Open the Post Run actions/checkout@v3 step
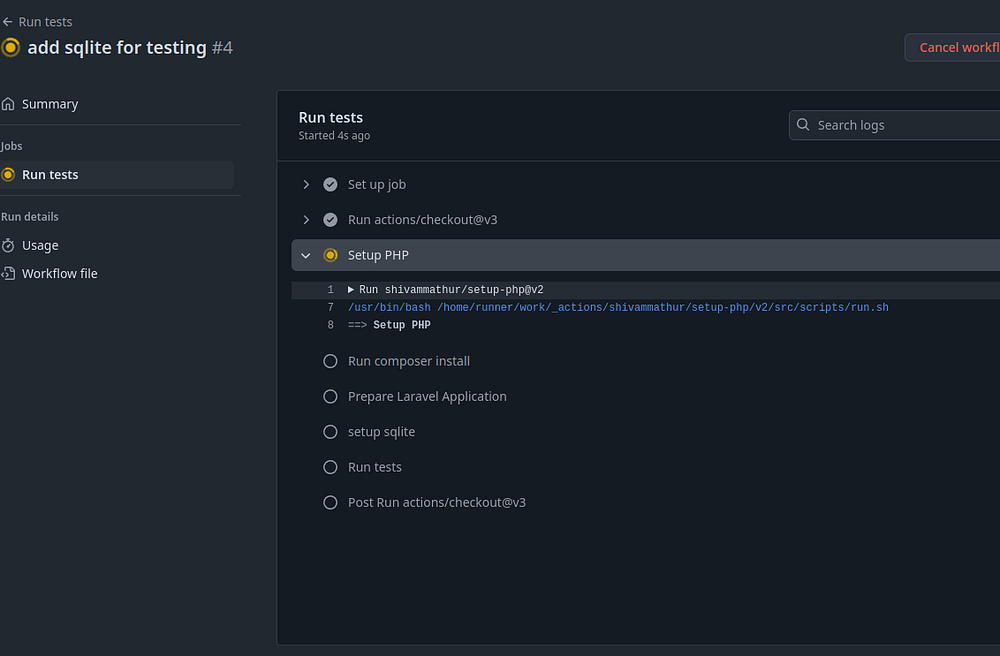Image resolution: width=1000 pixels, height=656 pixels. tap(436, 502)
